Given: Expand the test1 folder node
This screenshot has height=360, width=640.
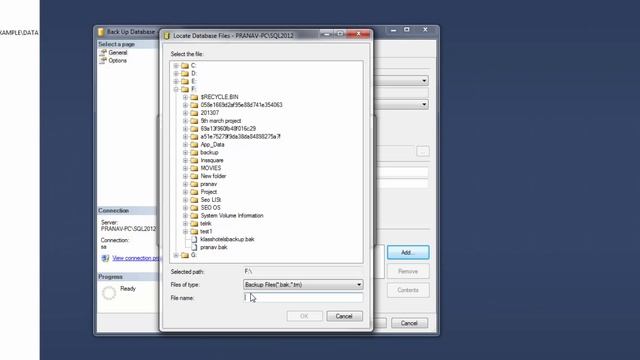Looking at the screenshot, I should tap(185, 231).
